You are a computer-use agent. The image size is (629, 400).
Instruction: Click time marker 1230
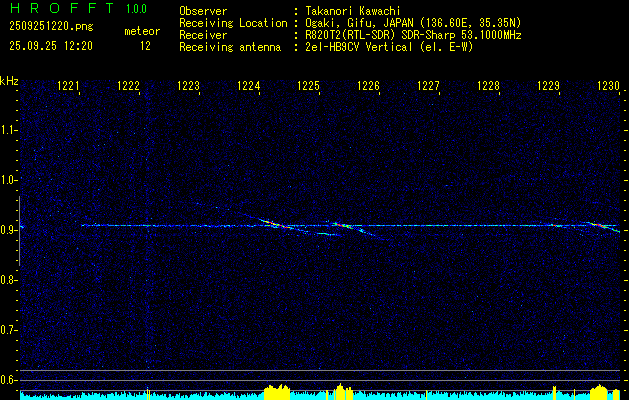click(x=608, y=86)
